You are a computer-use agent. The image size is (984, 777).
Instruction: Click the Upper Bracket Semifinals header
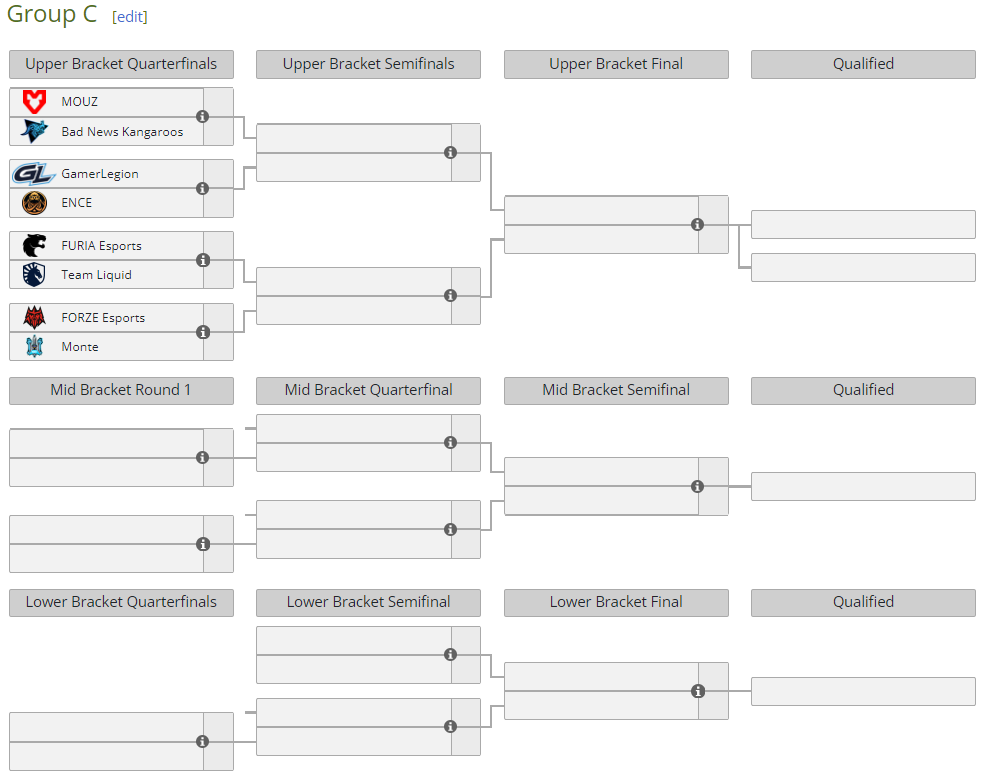(368, 64)
